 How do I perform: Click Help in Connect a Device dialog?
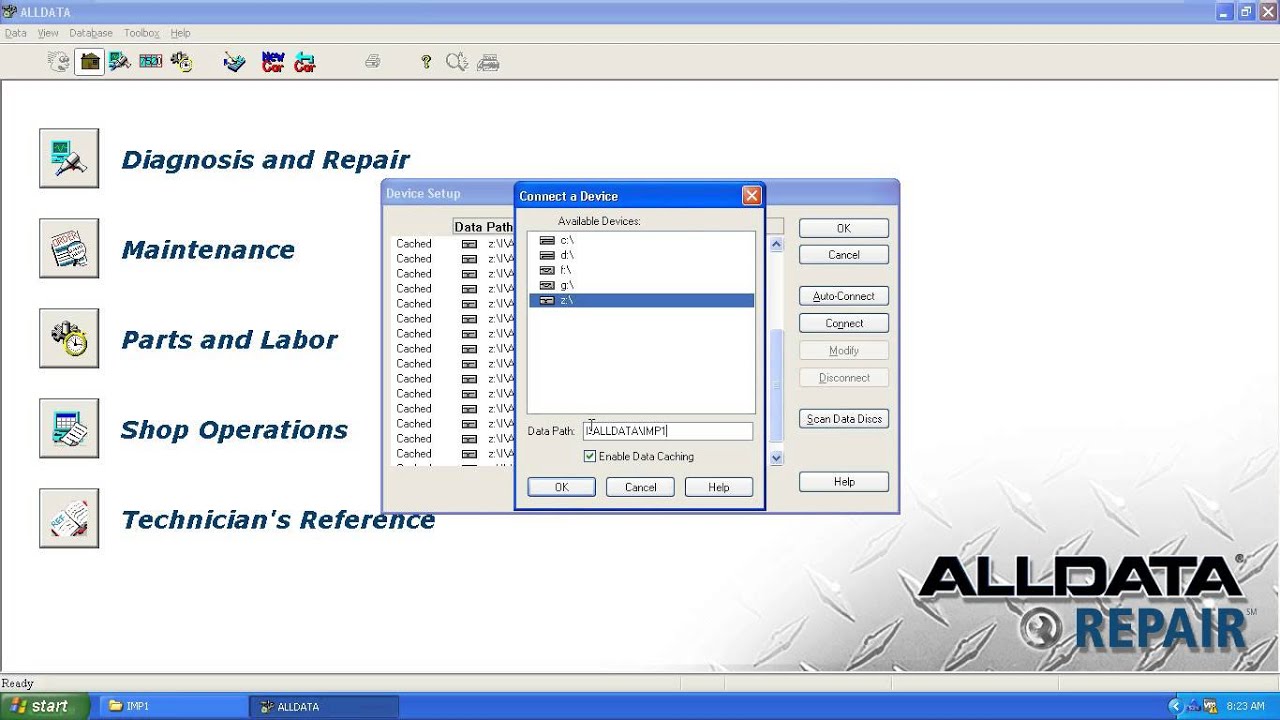point(719,487)
